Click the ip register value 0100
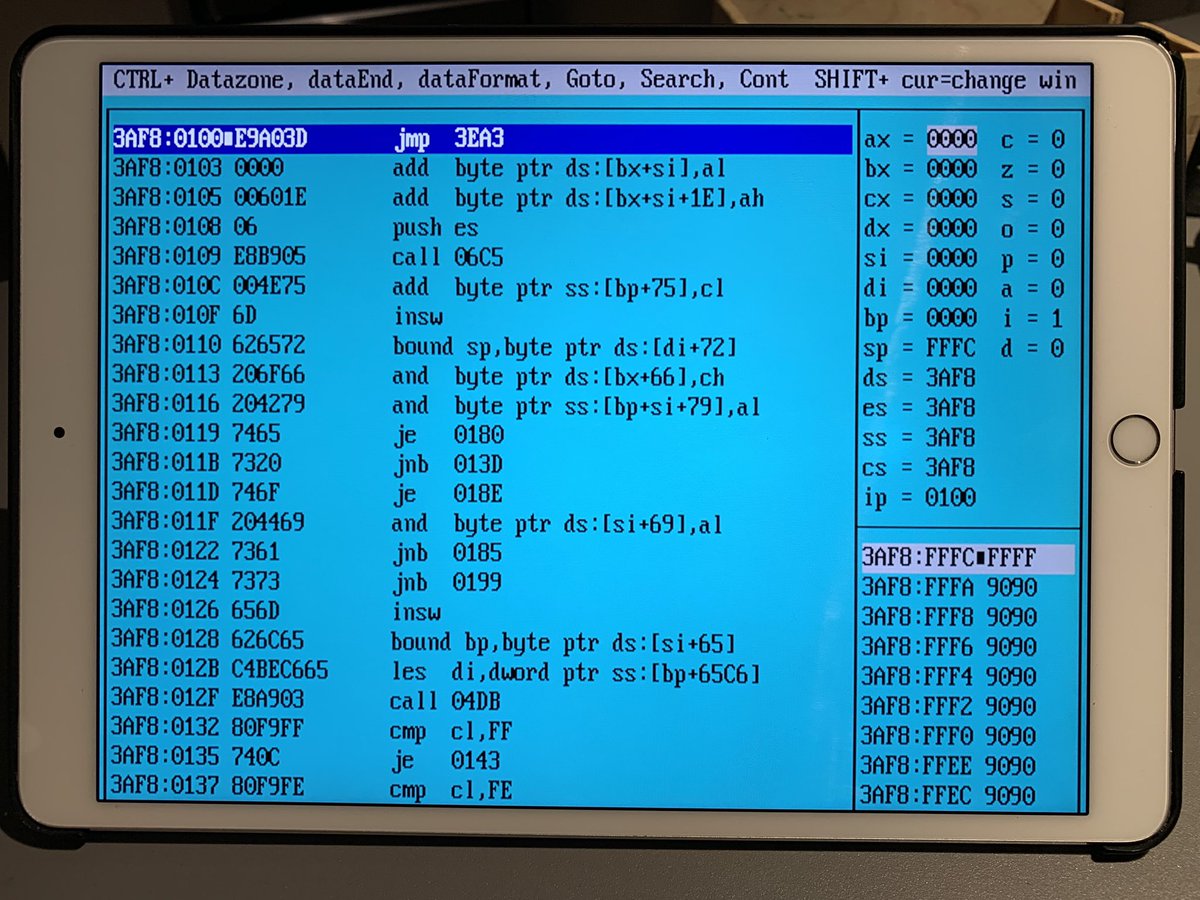This screenshot has height=900, width=1200. pyautogui.click(x=952, y=498)
